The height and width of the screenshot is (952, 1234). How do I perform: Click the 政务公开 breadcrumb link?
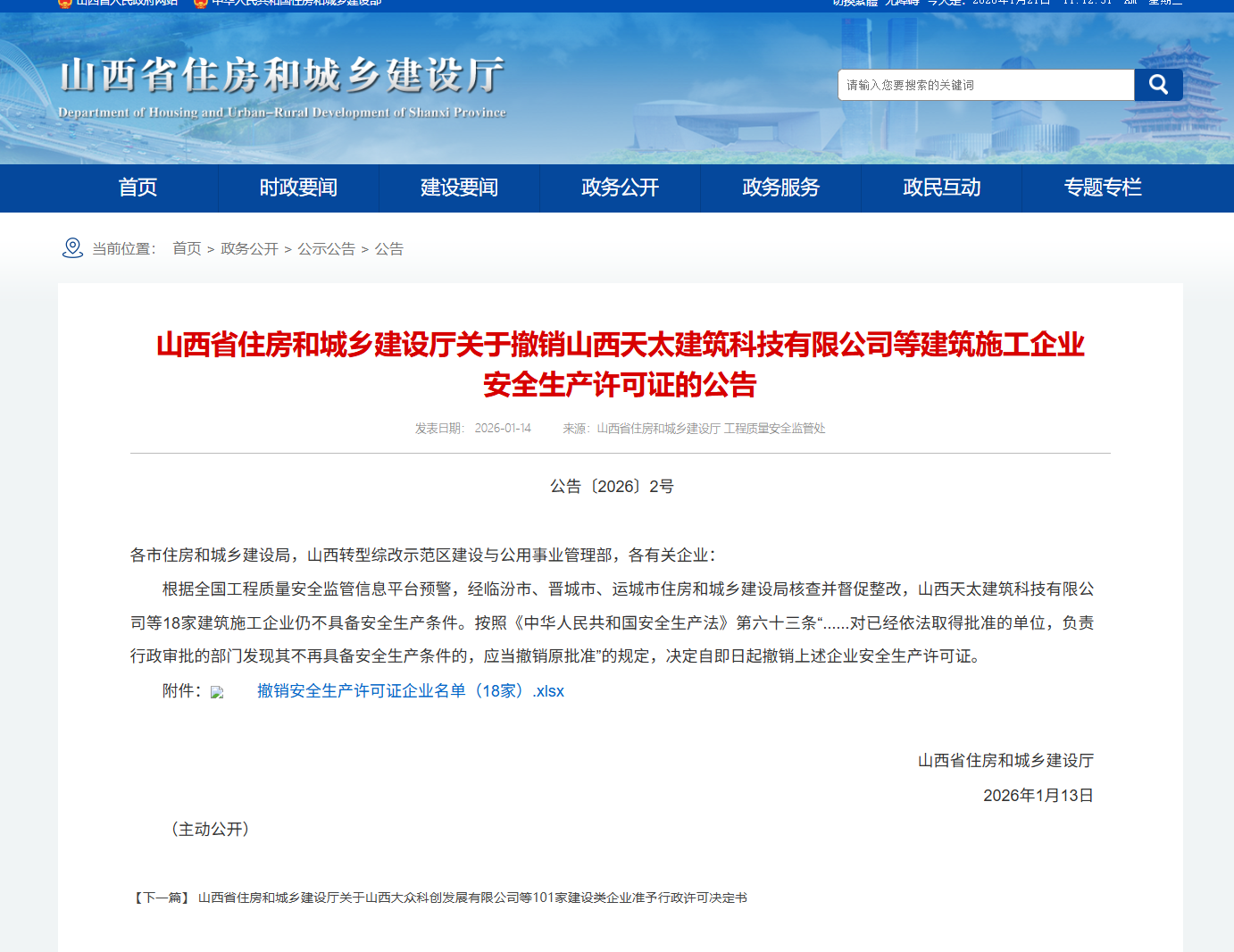click(249, 249)
